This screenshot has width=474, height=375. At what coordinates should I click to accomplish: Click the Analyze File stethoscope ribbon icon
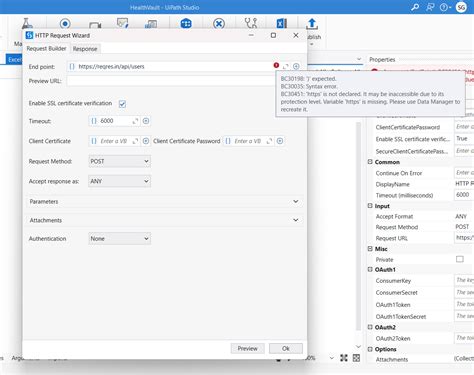pyautogui.click(x=251, y=23)
